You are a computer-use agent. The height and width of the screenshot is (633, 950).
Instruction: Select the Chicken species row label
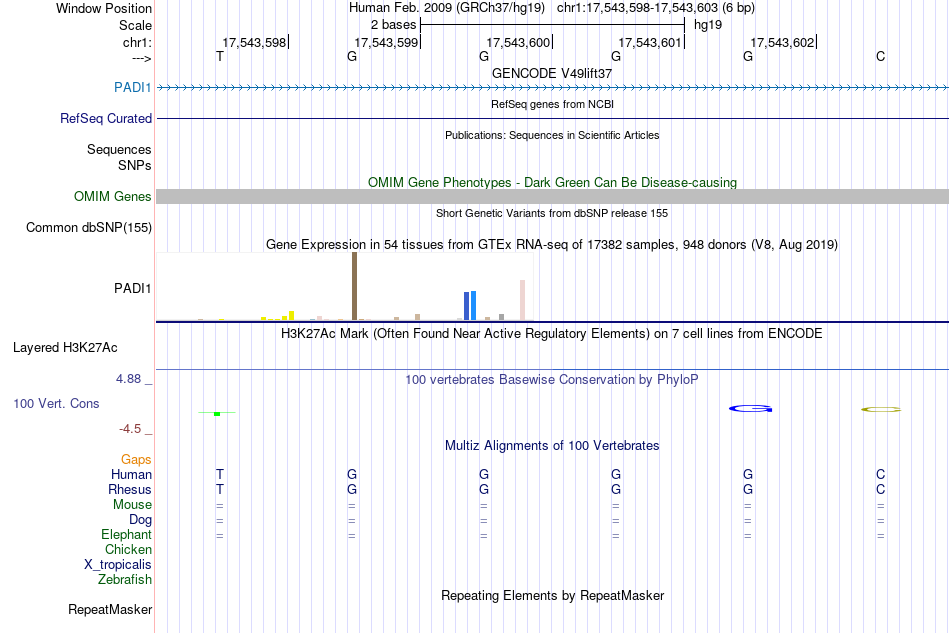pos(128,549)
